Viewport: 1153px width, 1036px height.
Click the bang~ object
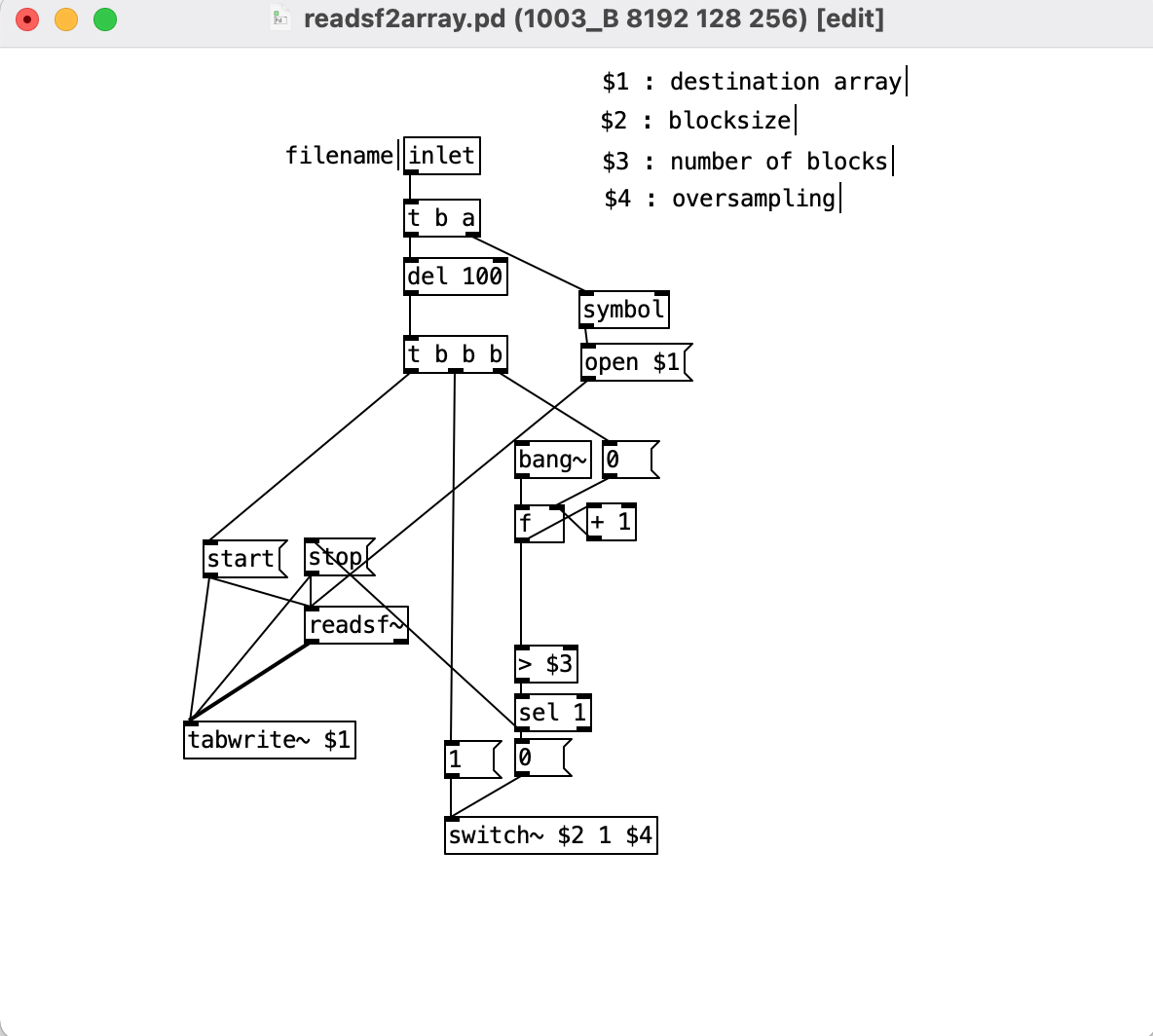pyautogui.click(x=552, y=460)
